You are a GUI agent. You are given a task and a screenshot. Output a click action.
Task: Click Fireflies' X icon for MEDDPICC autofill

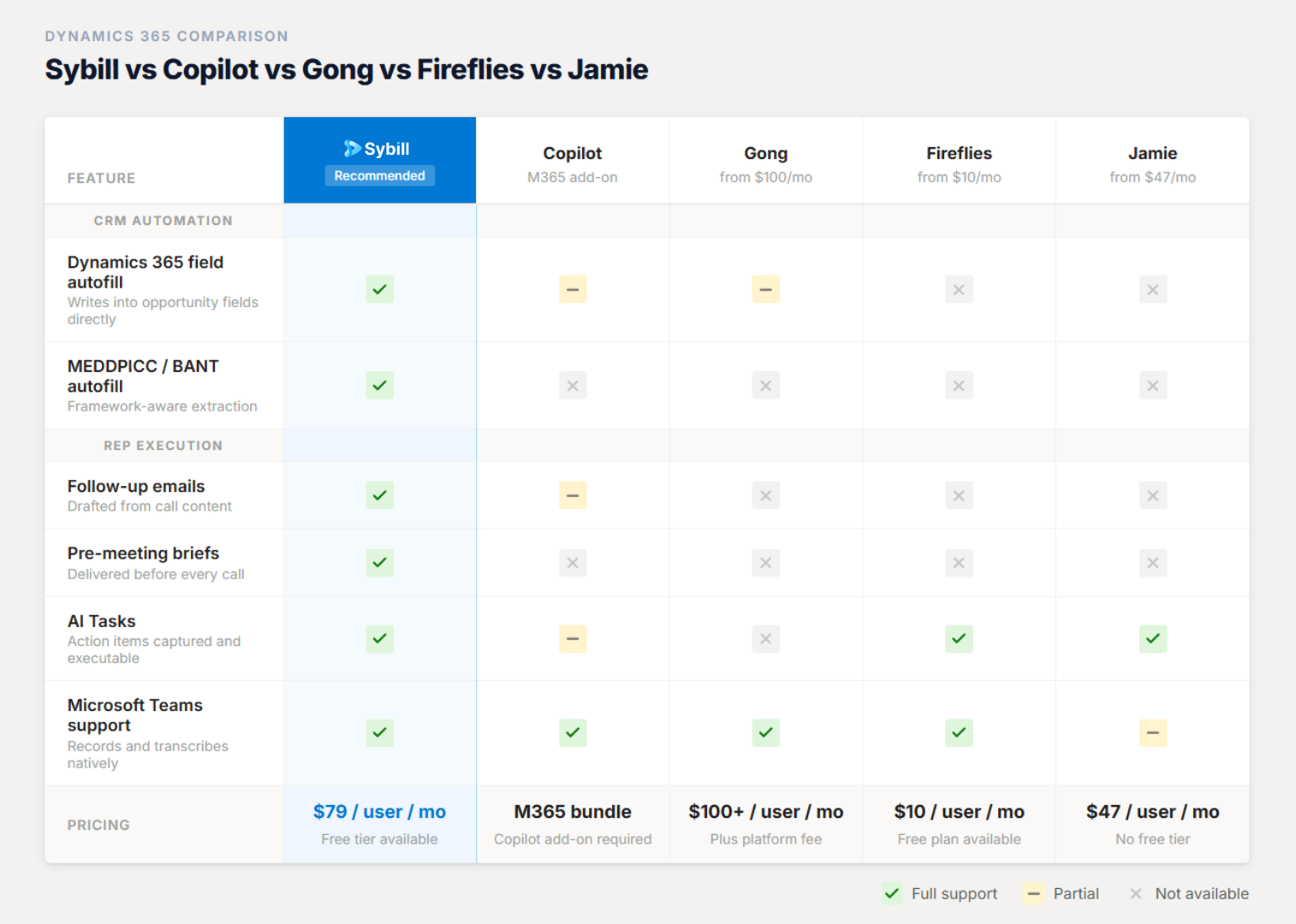959,386
